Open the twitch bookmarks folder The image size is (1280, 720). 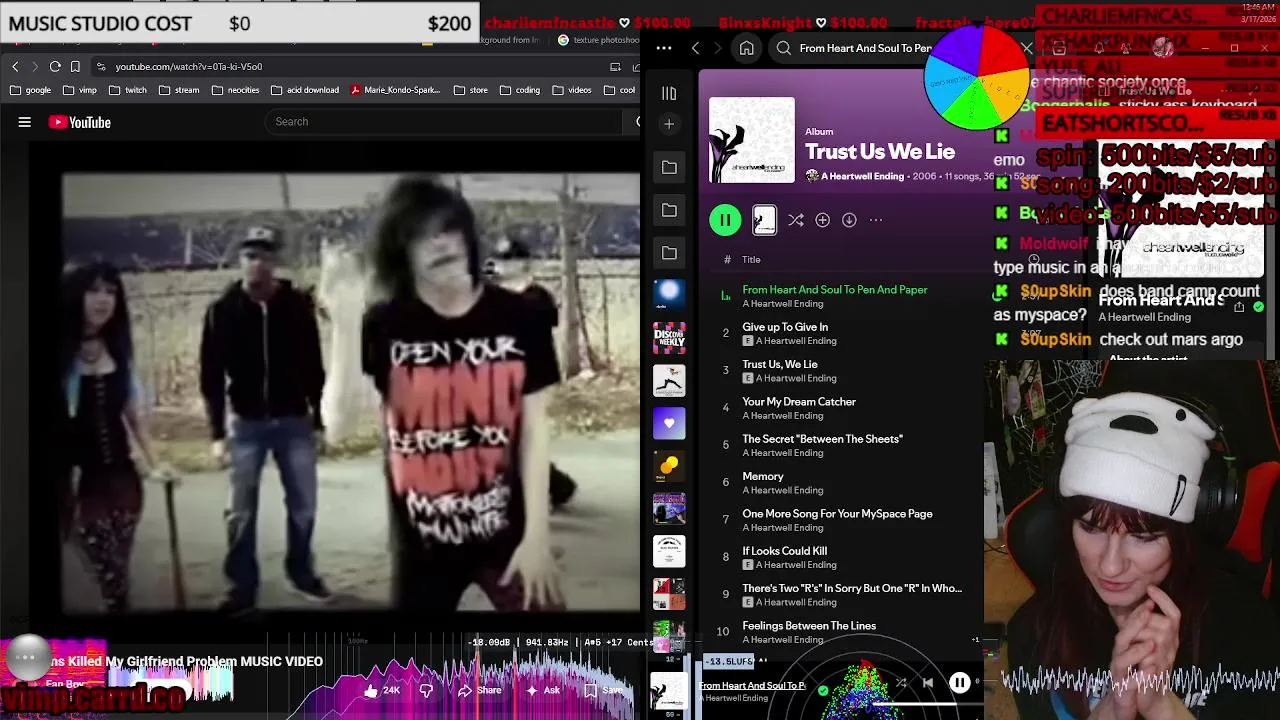[x=127, y=90]
